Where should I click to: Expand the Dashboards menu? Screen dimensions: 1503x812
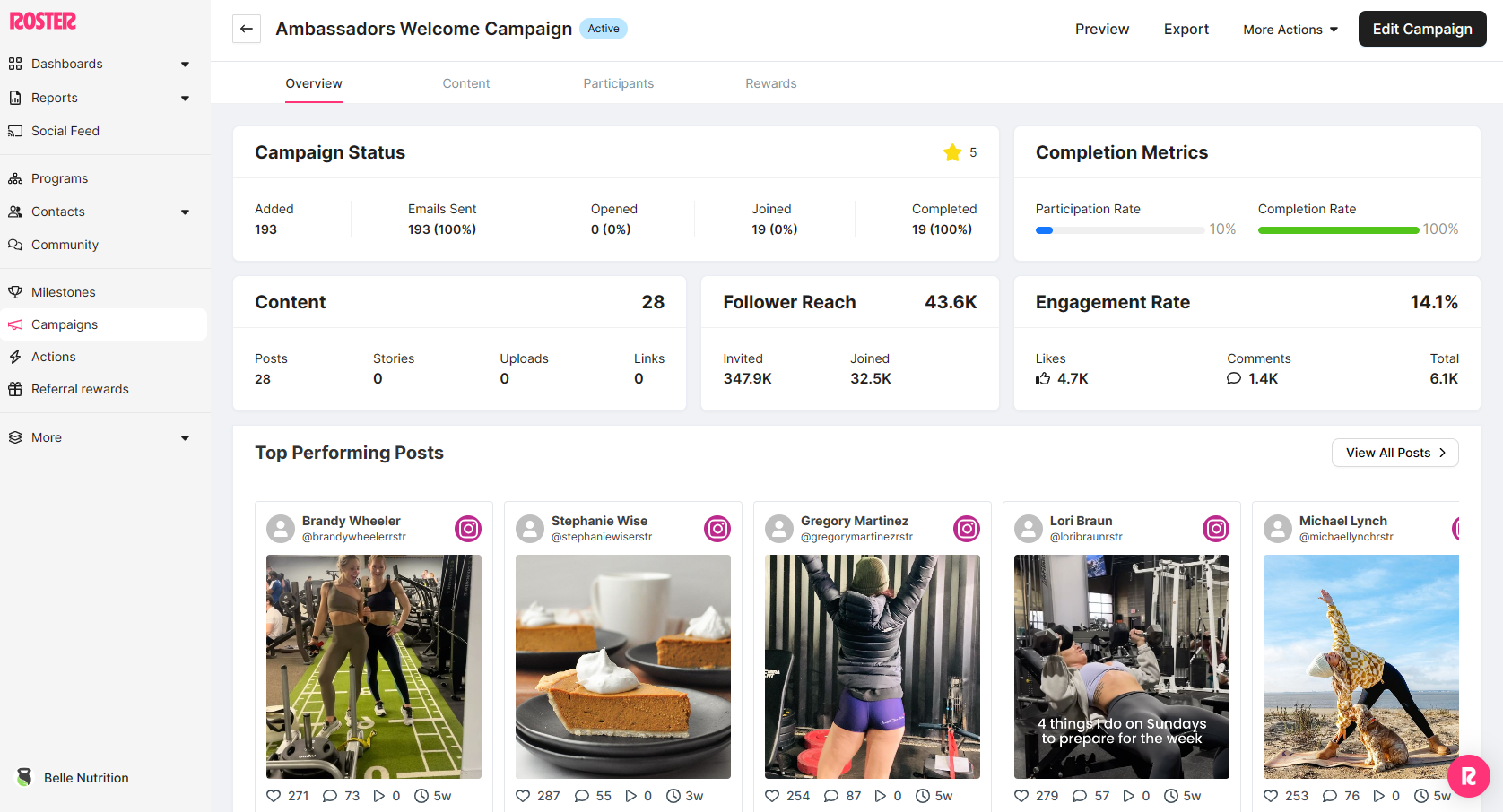tap(185, 65)
